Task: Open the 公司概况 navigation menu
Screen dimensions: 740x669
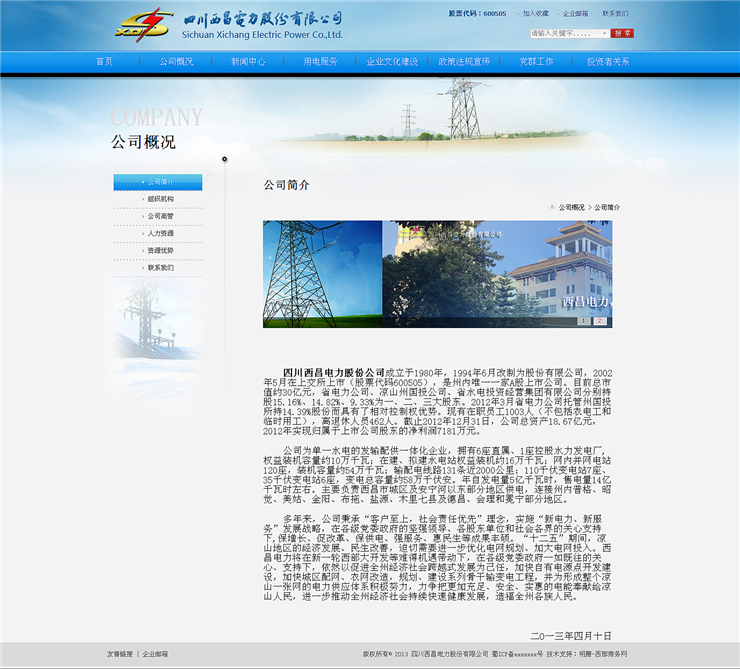Action: 176,61
